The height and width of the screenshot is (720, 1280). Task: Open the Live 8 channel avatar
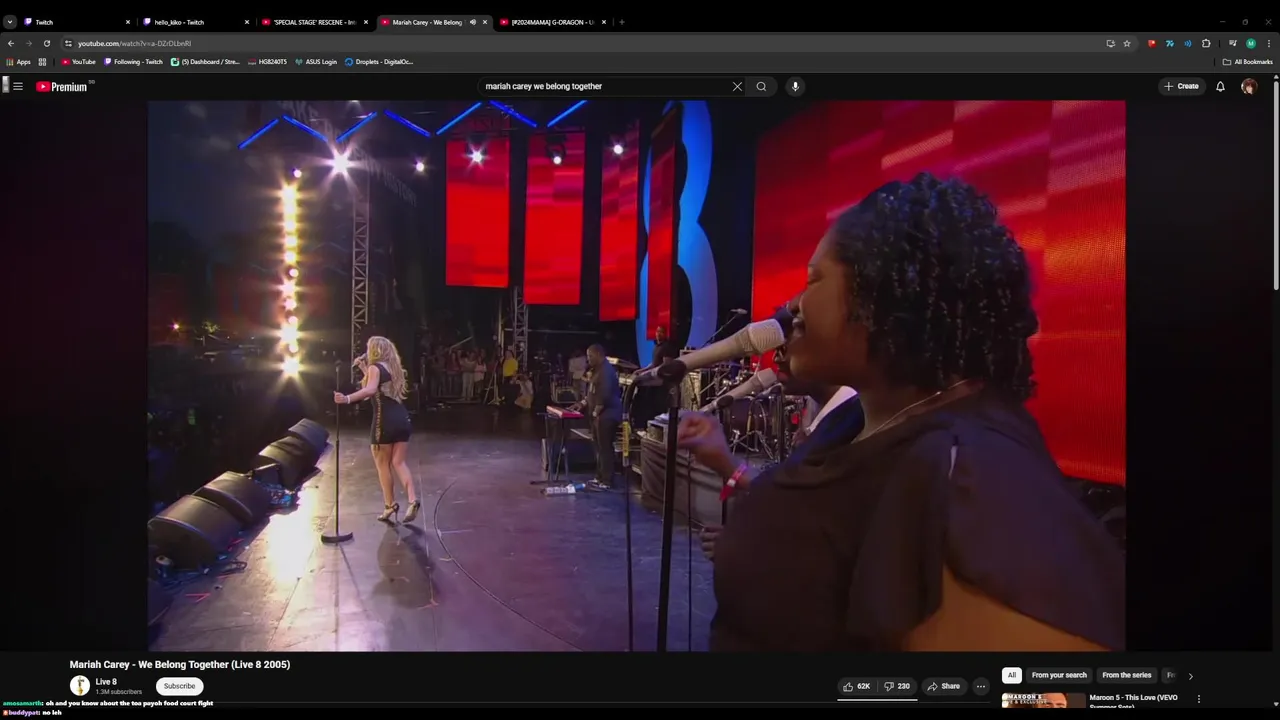tap(80, 686)
